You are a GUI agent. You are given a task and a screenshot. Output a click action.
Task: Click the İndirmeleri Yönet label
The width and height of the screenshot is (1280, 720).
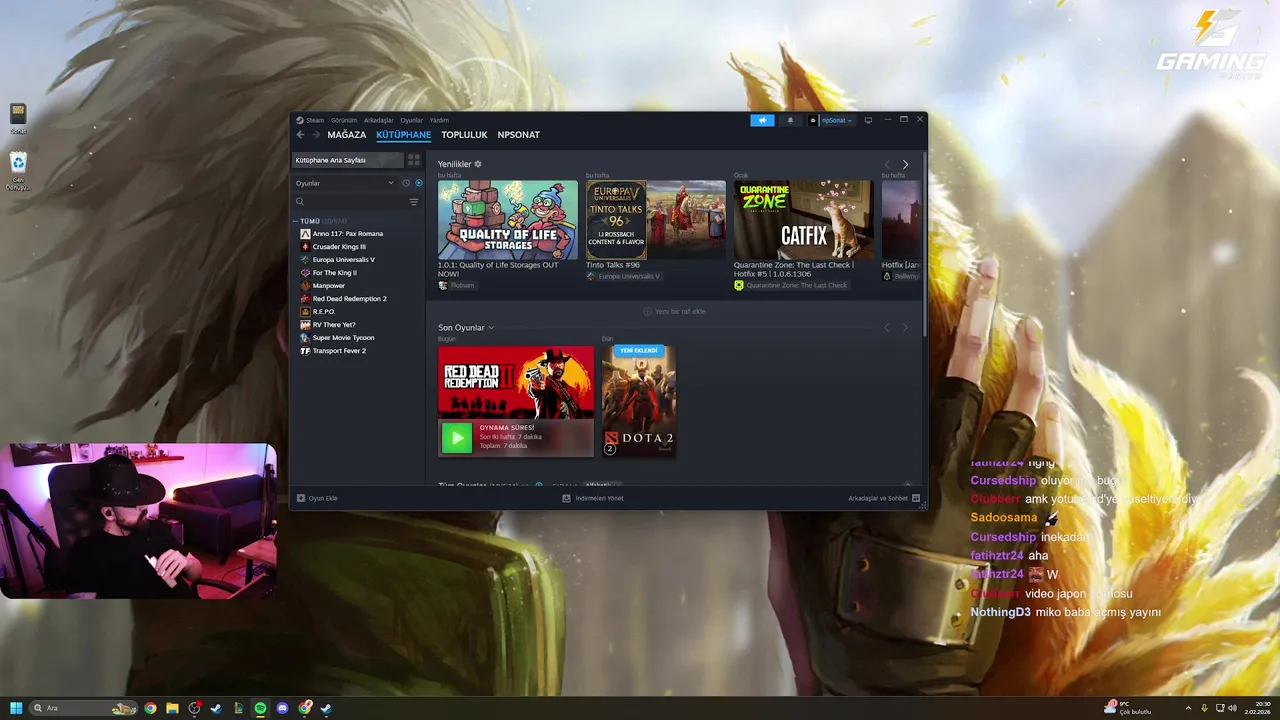[x=600, y=498]
